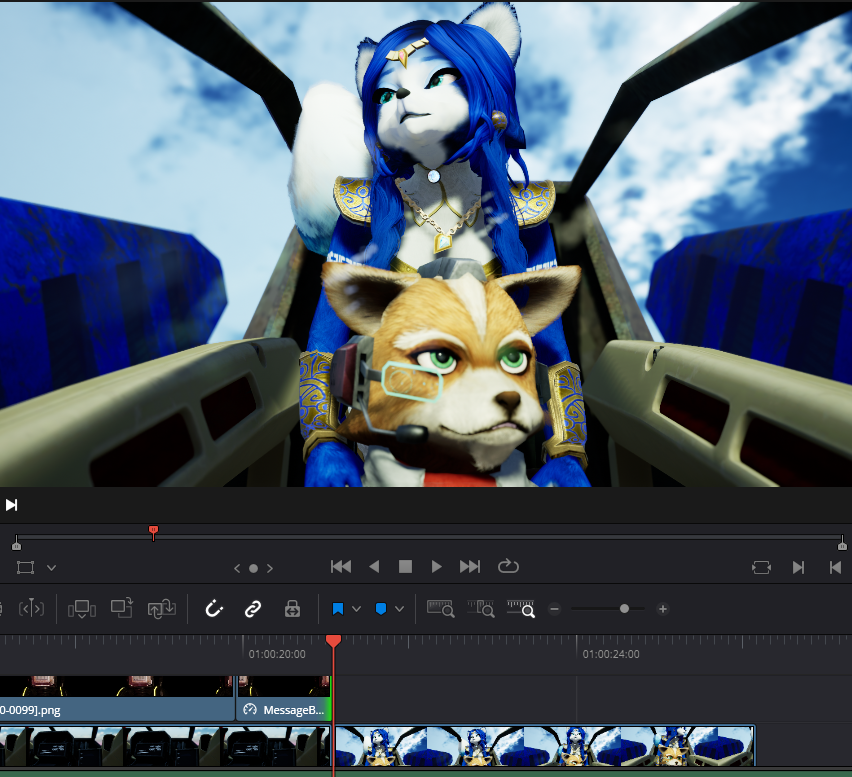The width and height of the screenshot is (852, 777).
Task: Add a blue marker
Action: (x=381, y=609)
